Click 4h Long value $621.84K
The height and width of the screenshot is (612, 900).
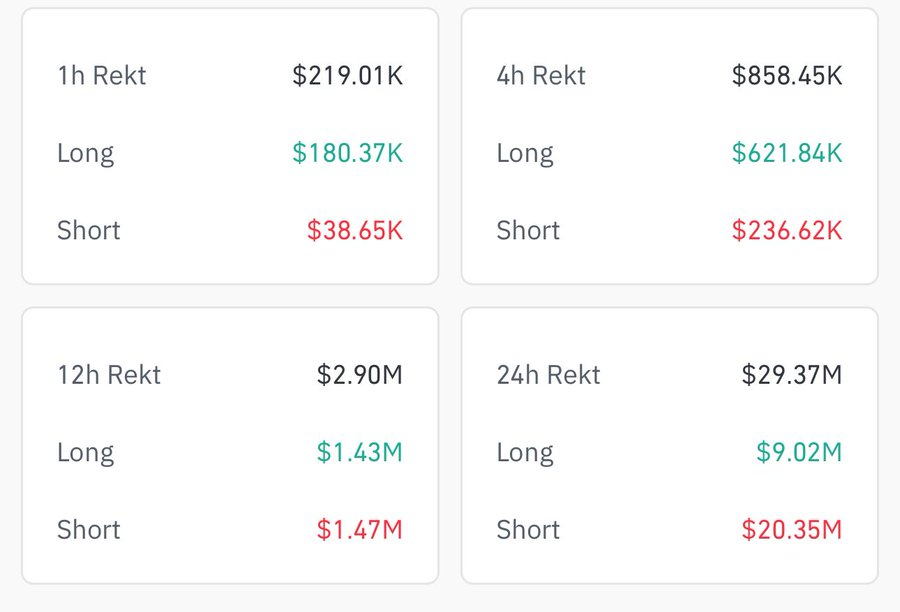click(x=787, y=153)
